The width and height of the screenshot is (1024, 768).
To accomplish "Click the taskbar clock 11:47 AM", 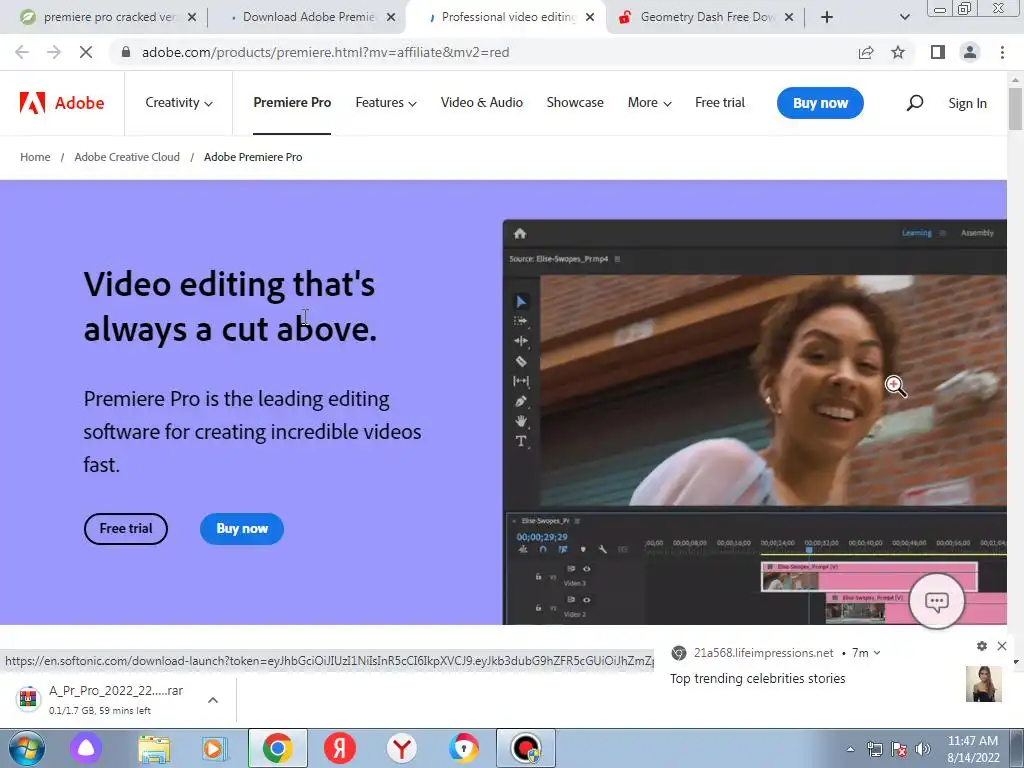I will [973, 748].
